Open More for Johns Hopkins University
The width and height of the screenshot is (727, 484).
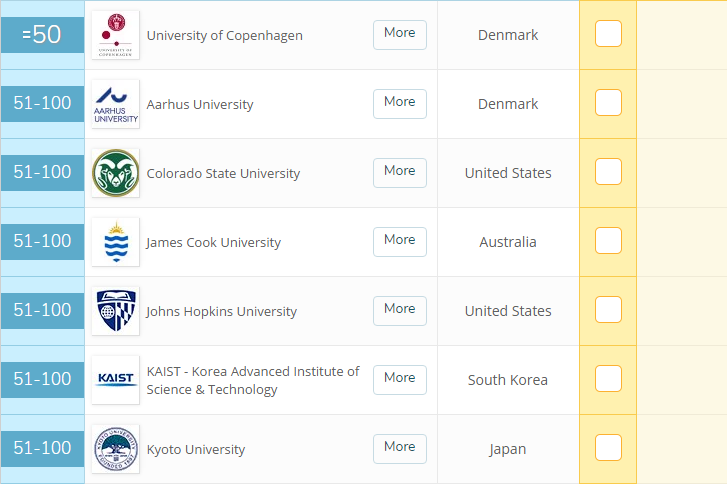pos(400,309)
